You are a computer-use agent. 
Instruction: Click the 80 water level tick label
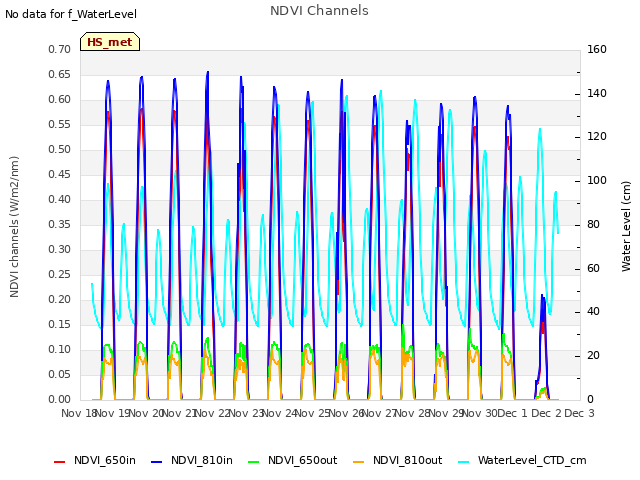[x=593, y=224]
